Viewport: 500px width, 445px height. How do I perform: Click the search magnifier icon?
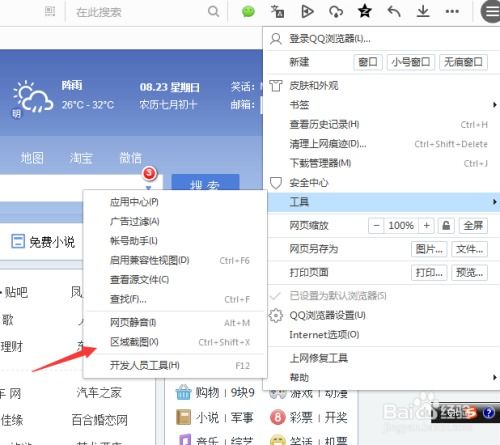pyautogui.click(x=213, y=12)
